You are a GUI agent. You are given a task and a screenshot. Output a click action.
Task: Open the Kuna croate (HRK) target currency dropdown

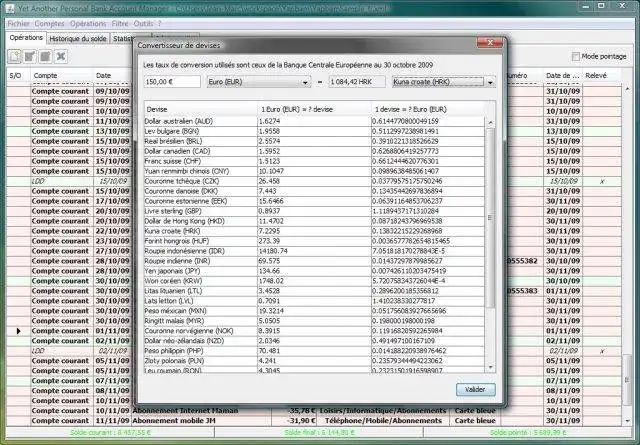(444, 82)
